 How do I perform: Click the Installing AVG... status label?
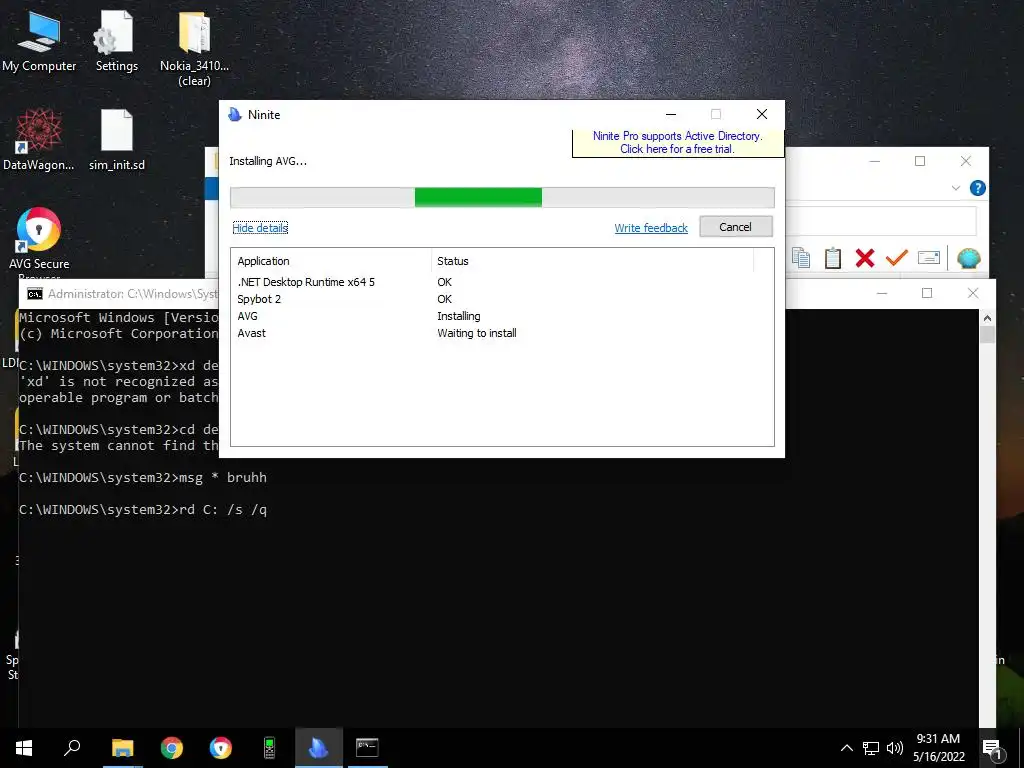(268, 161)
